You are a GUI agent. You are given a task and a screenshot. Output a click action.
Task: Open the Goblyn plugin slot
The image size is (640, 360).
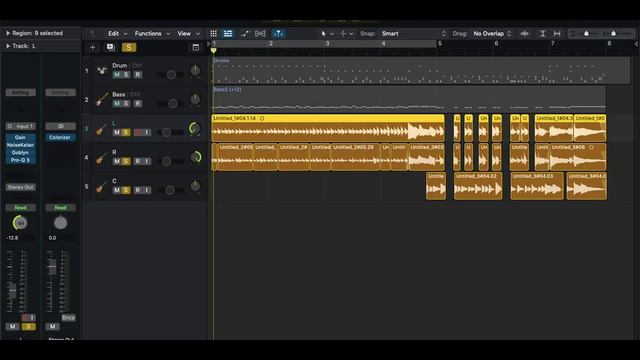pyautogui.click(x=20, y=152)
